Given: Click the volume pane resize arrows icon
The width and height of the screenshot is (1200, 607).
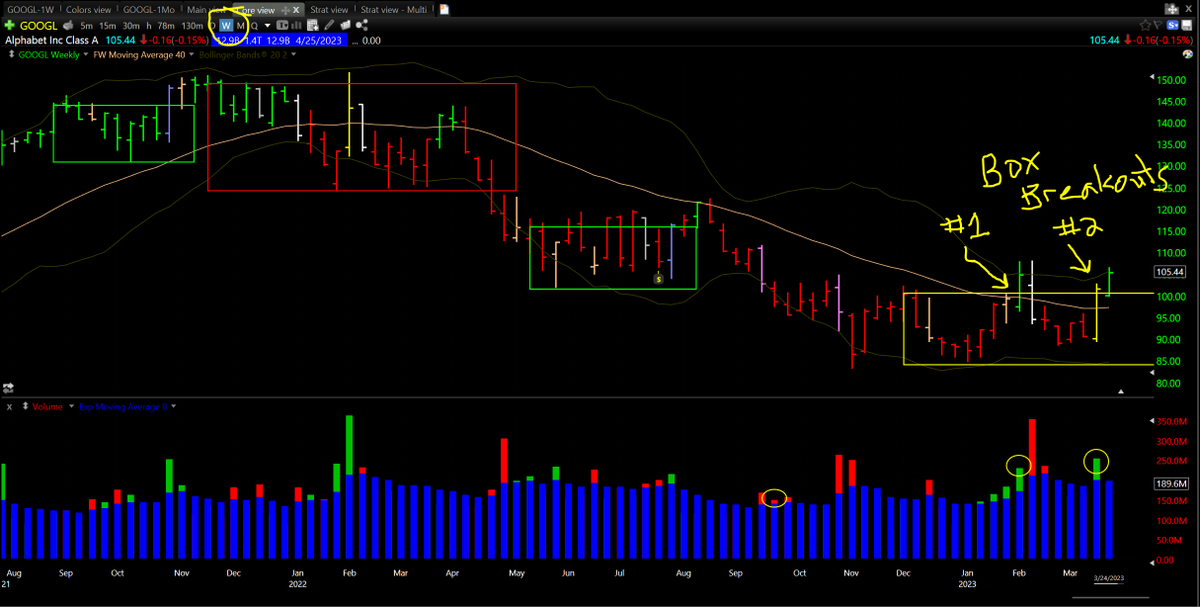Looking at the screenshot, I should [x=25, y=406].
